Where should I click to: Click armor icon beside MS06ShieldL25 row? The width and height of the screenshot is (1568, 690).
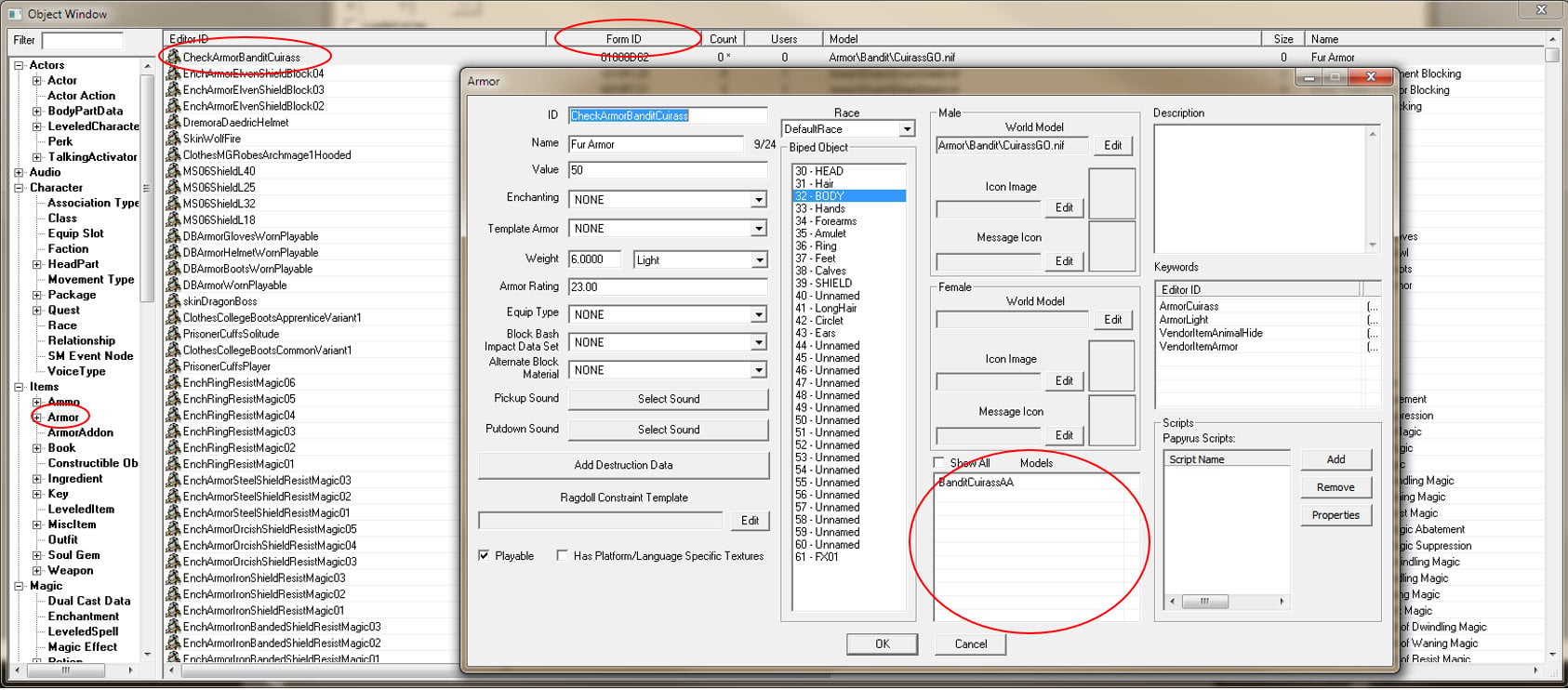[173, 187]
